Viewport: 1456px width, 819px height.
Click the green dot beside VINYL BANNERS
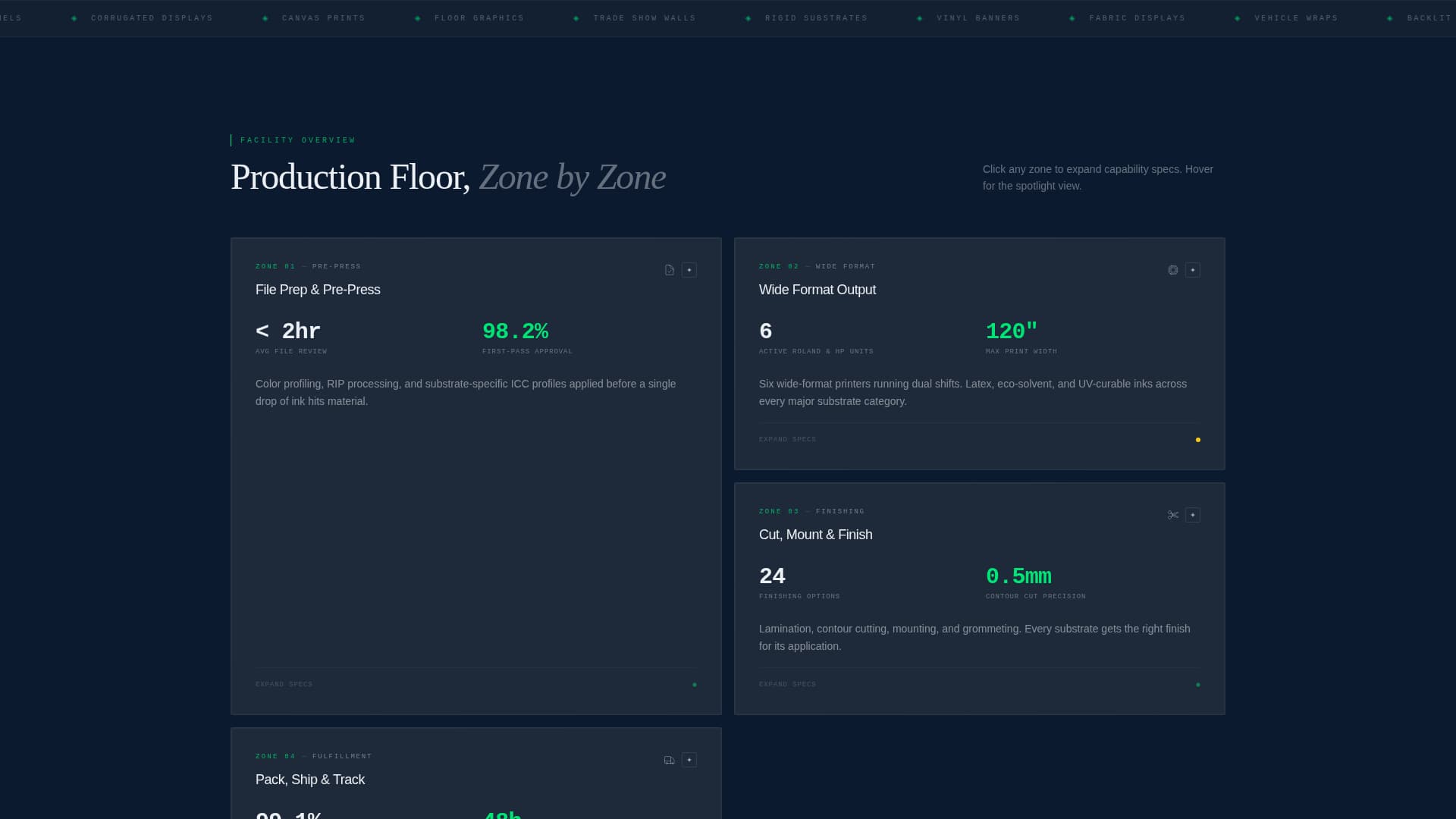[x=919, y=17]
